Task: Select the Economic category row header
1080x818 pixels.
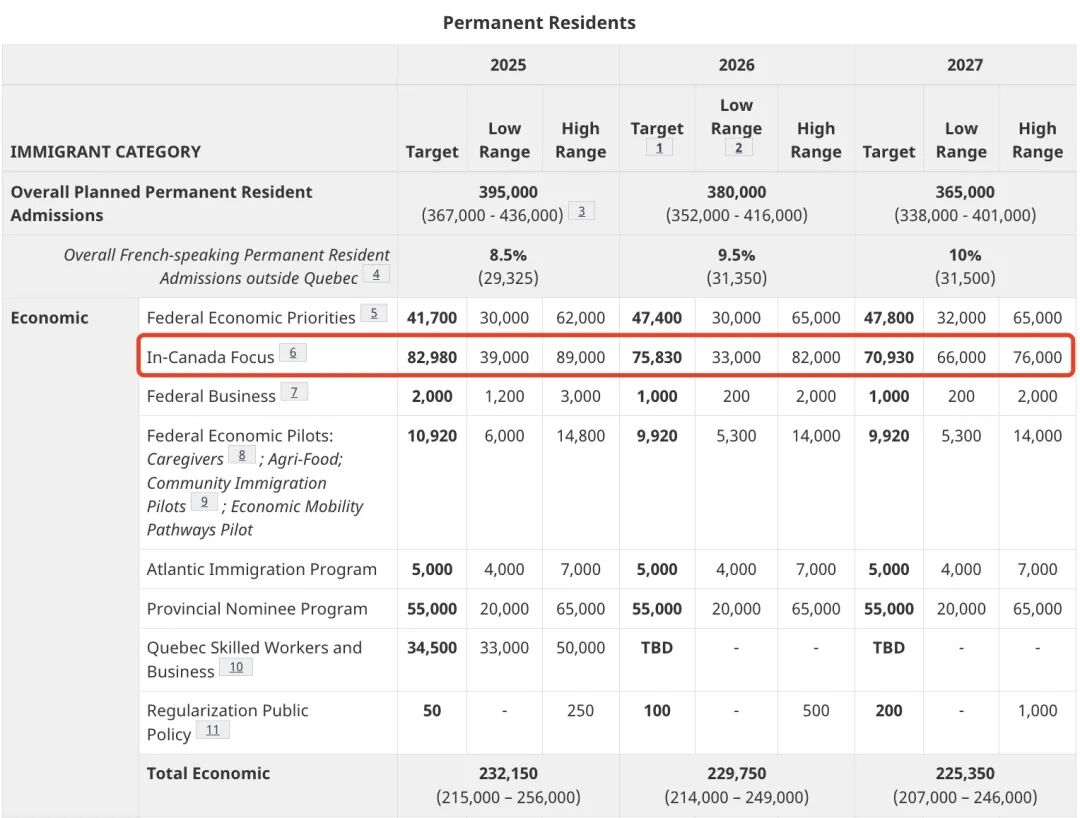Action: (x=50, y=317)
